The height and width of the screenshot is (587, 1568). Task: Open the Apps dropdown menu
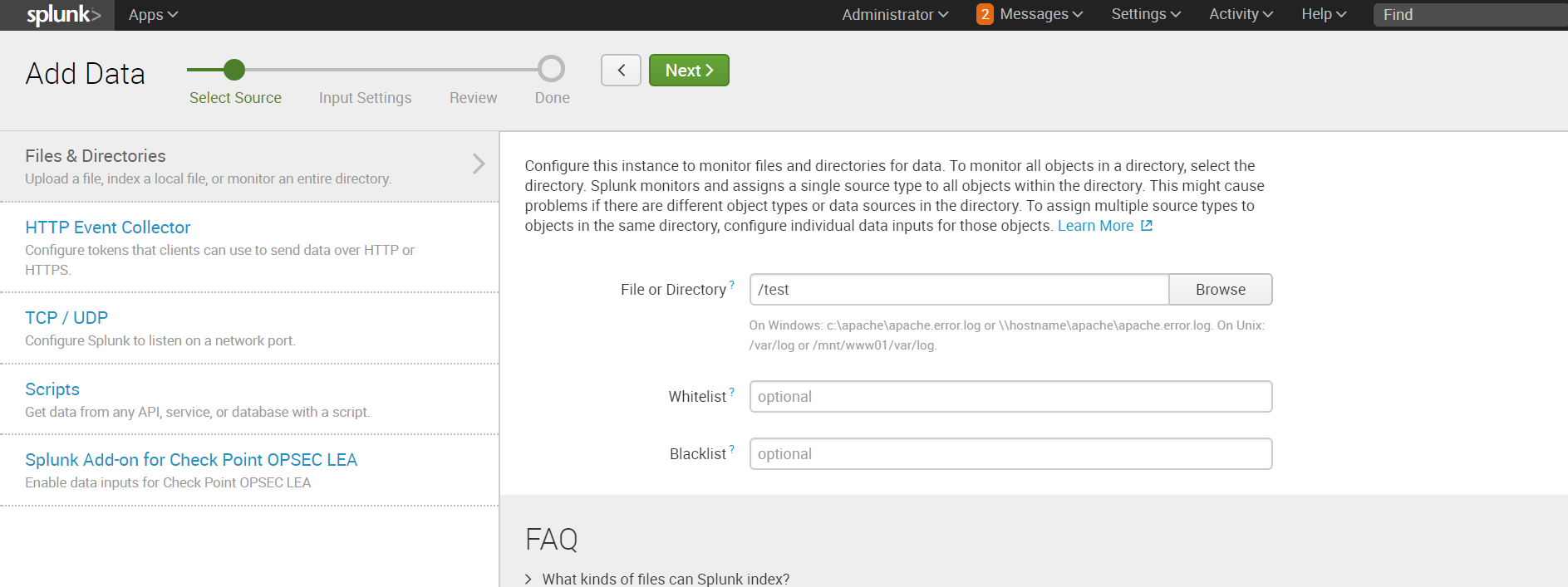(x=153, y=15)
